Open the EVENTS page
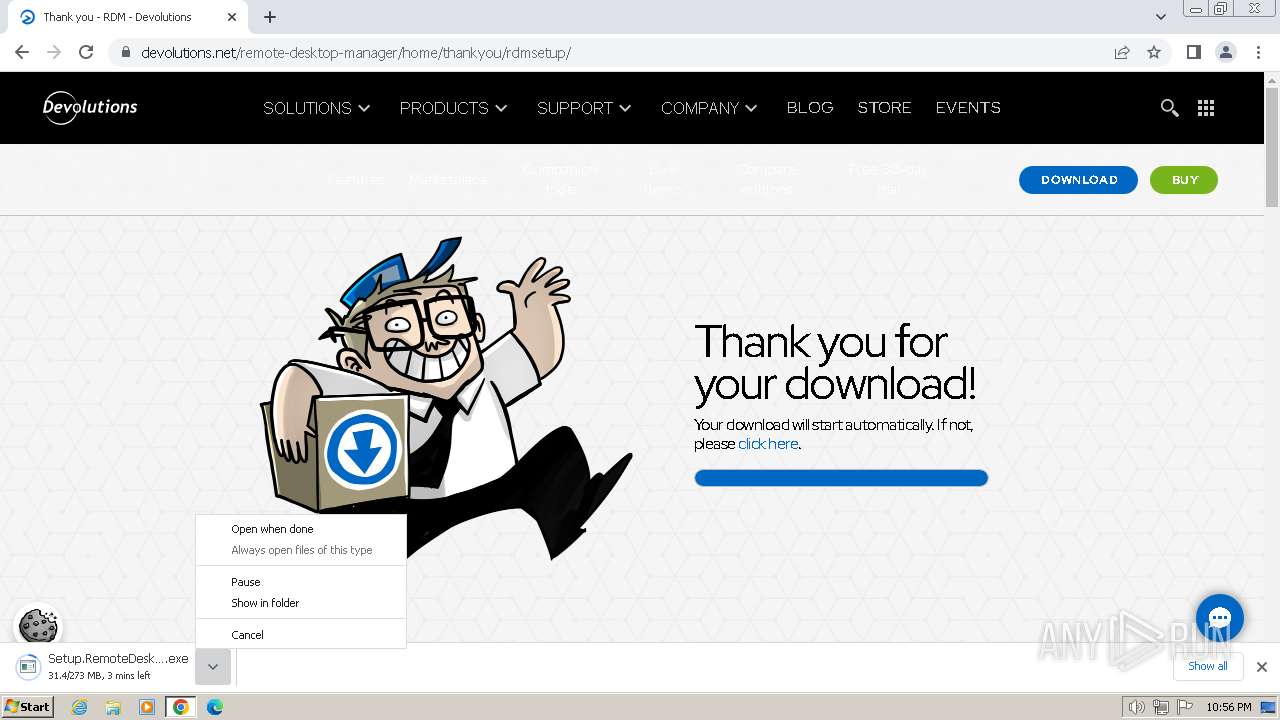Screen dimensions: 1280x720 (x=968, y=108)
